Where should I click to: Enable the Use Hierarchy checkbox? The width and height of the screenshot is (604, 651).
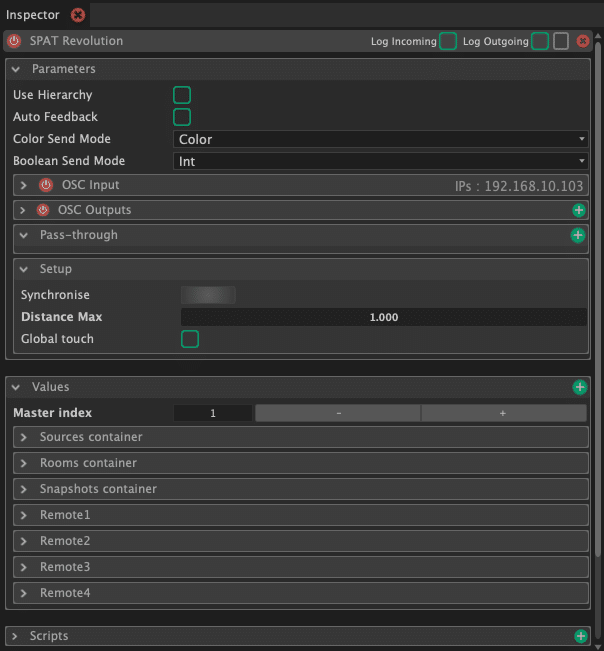(x=182, y=95)
